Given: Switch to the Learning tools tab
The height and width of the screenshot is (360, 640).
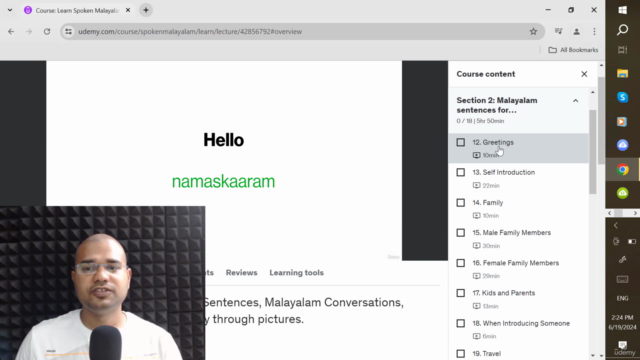Looking at the screenshot, I should (x=296, y=273).
